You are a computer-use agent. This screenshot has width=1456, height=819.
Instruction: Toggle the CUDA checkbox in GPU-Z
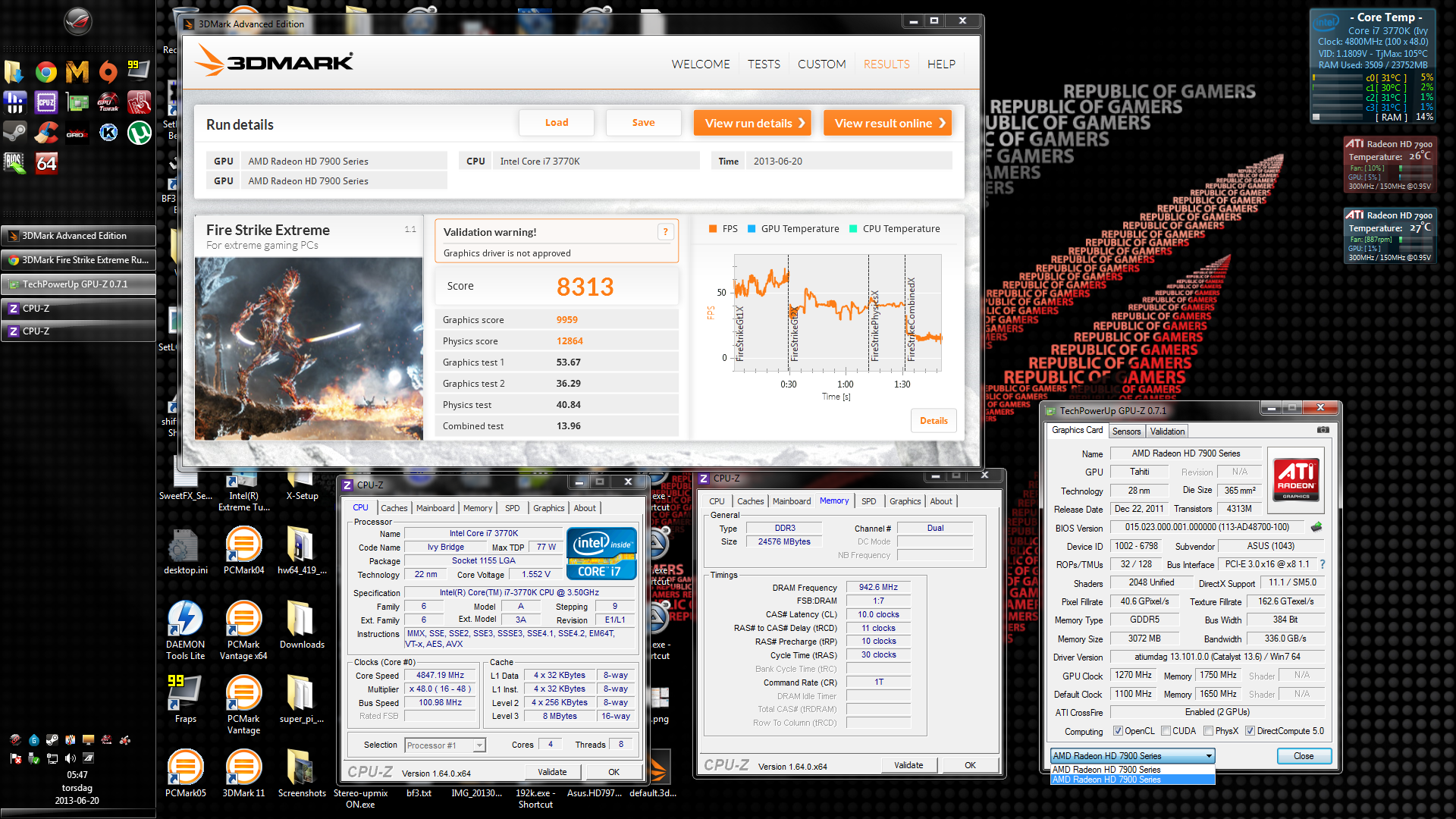[1165, 731]
